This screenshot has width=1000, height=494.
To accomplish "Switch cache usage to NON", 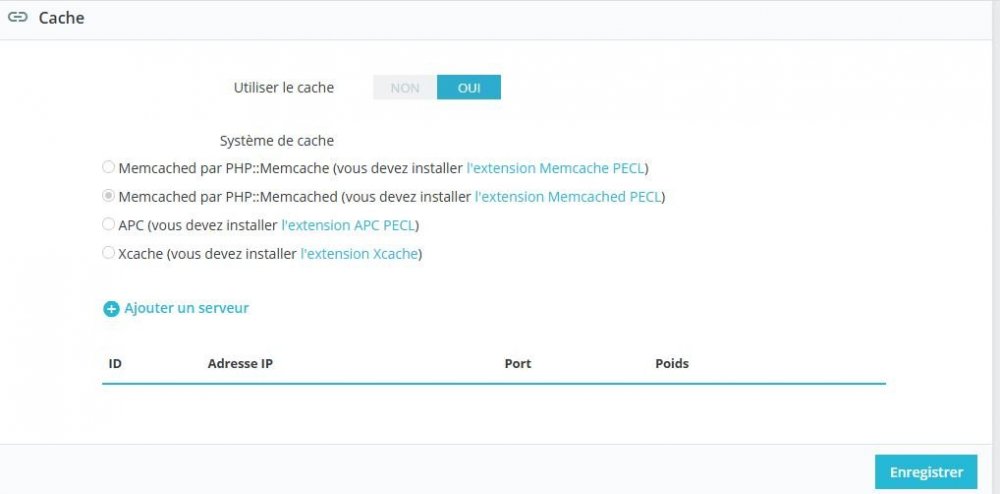I will [405, 88].
